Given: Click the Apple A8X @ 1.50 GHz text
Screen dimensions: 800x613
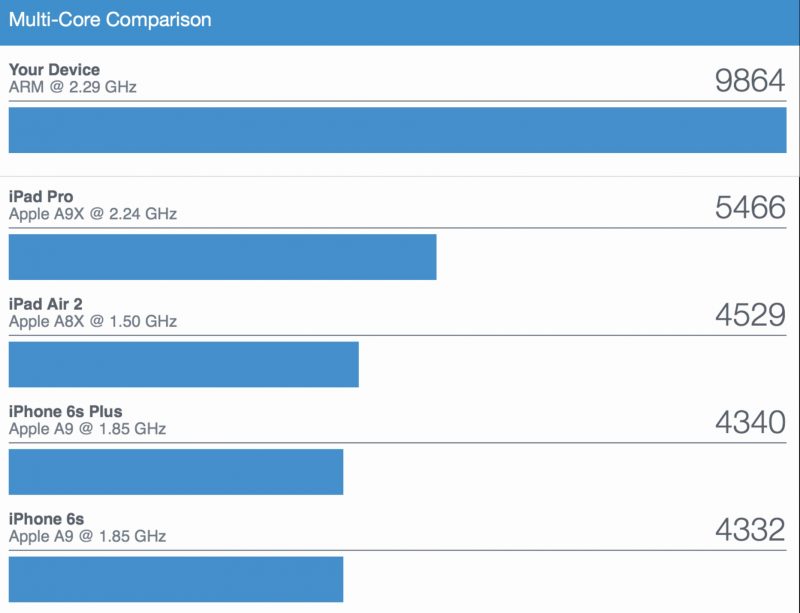Looking at the screenshot, I should 92,322.
